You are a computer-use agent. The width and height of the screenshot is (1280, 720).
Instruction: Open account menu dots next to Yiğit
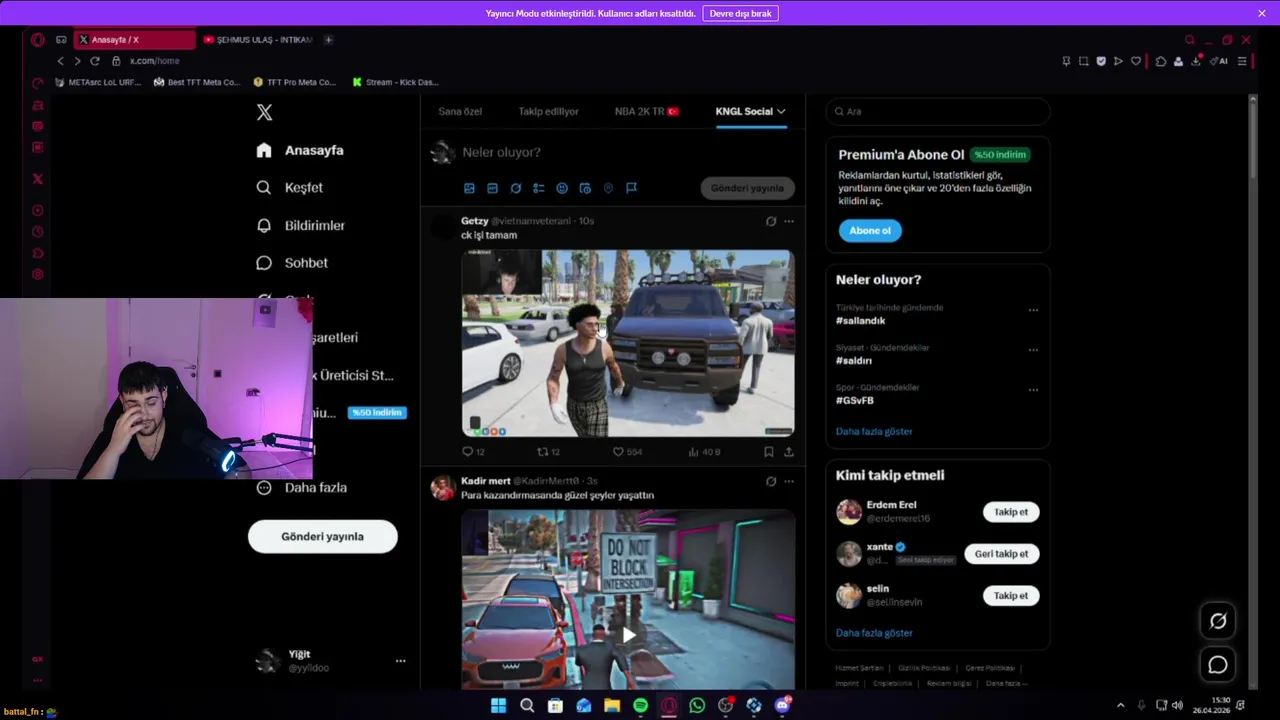tap(400, 661)
